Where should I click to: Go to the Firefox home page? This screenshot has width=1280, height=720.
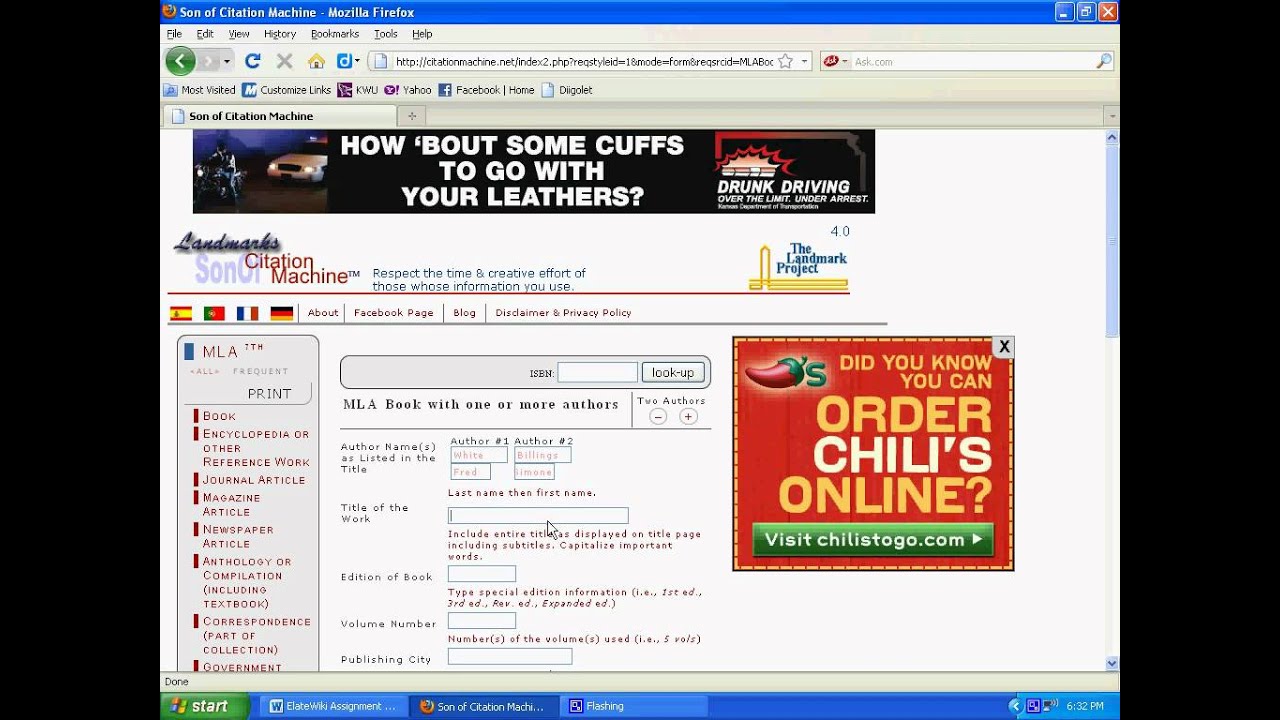pos(316,61)
